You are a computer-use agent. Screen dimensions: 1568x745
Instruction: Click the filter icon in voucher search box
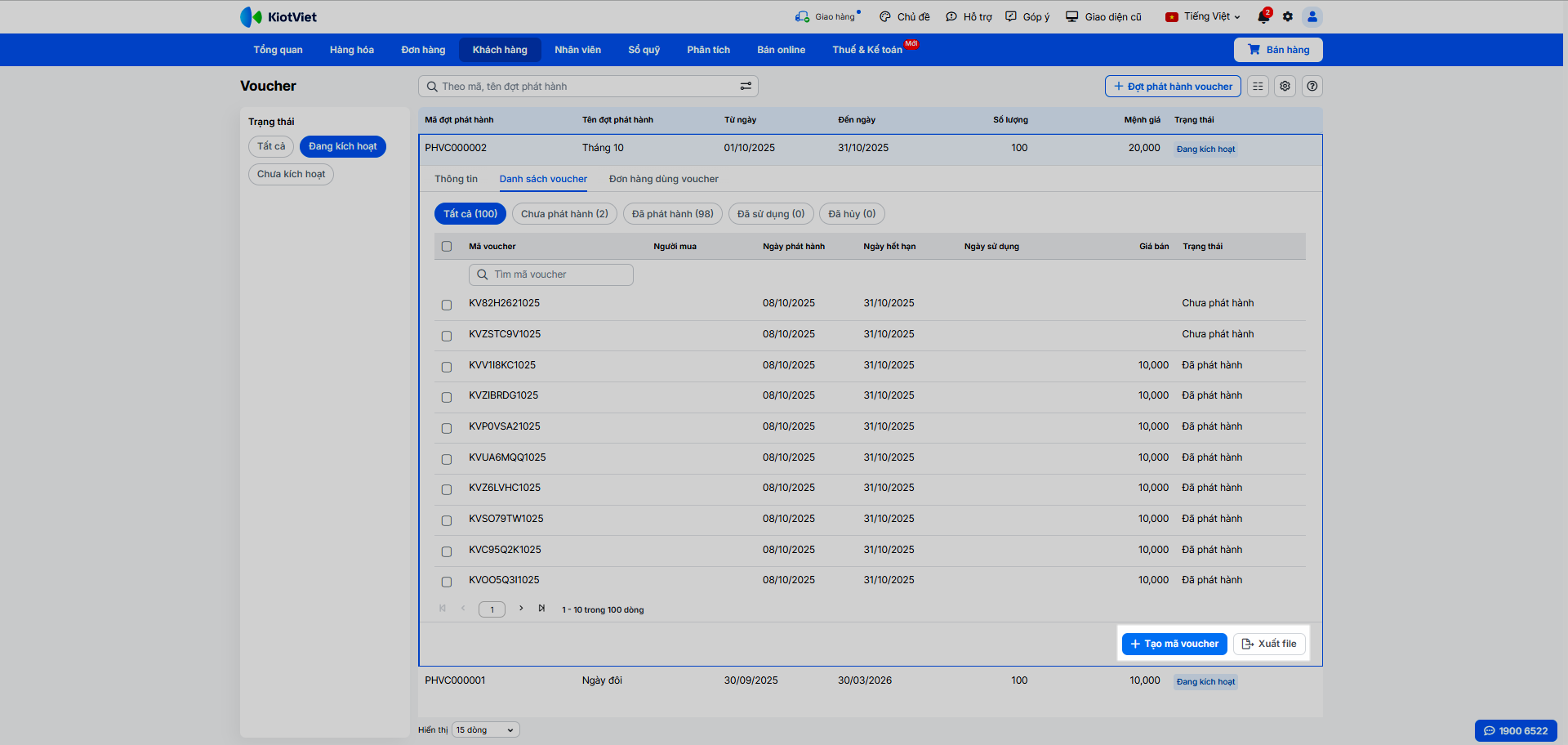(746, 87)
